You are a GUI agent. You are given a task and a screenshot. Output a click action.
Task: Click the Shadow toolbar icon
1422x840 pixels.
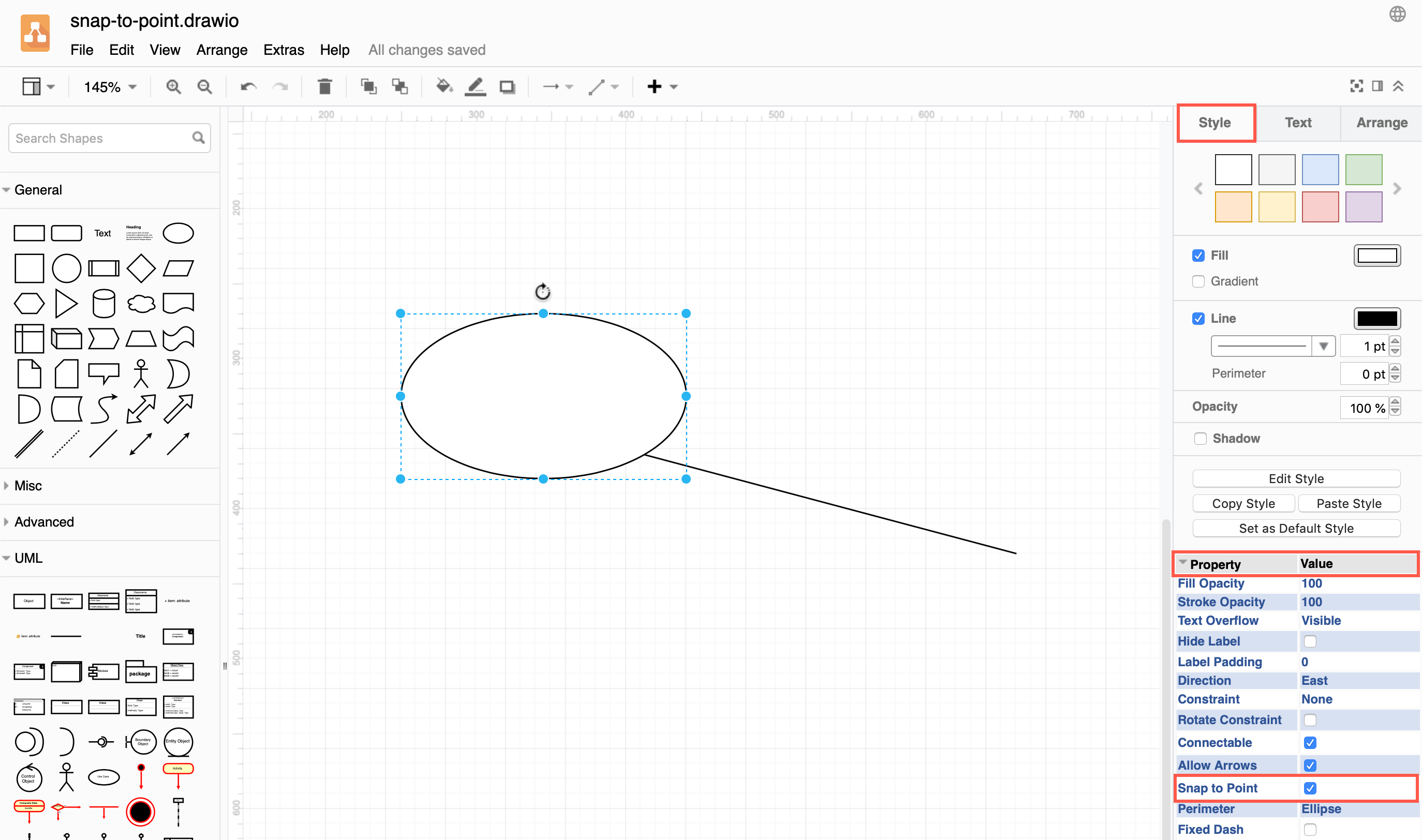[507, 86]
